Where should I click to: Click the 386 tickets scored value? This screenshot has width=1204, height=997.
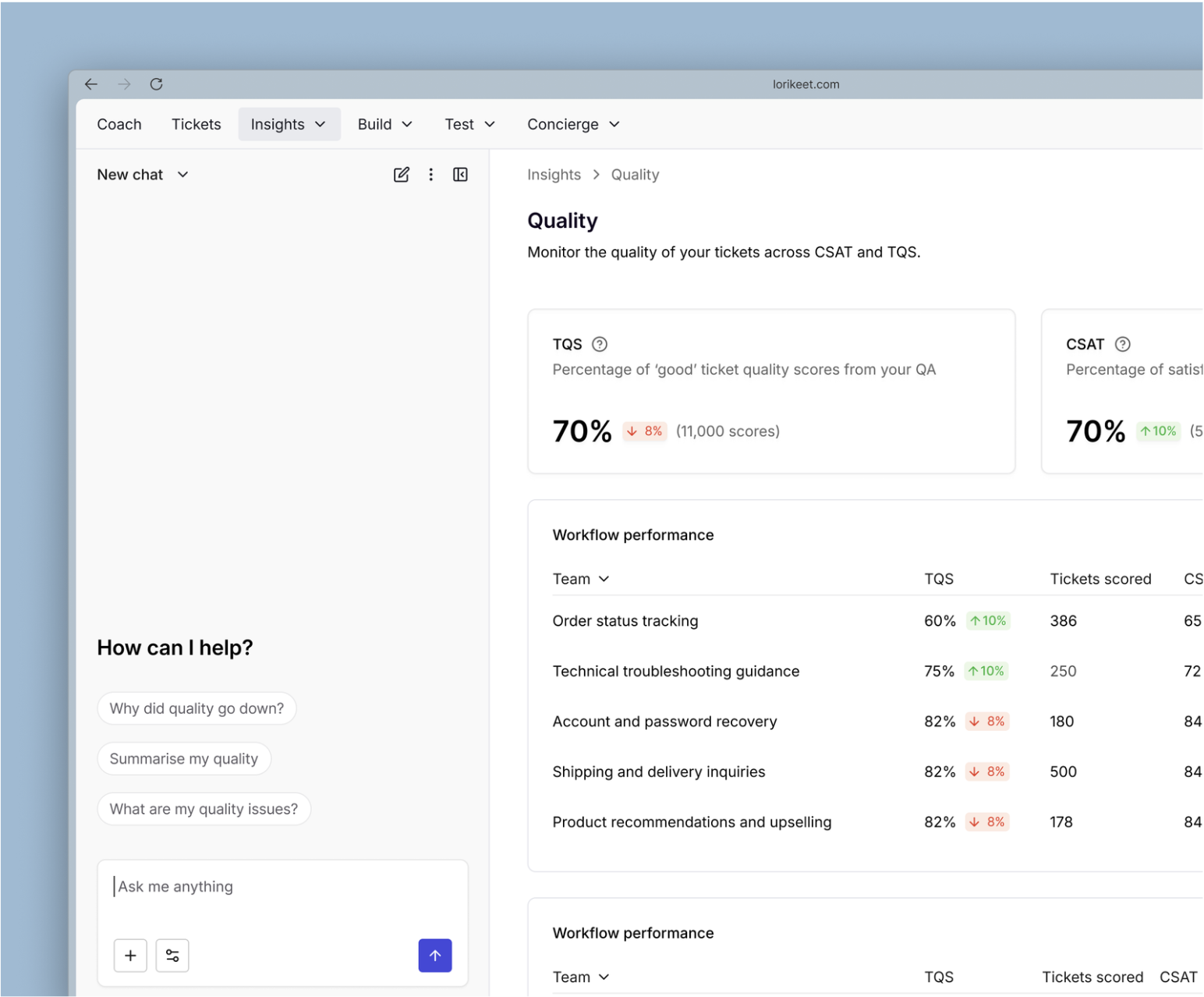[x=1063, y=621]
